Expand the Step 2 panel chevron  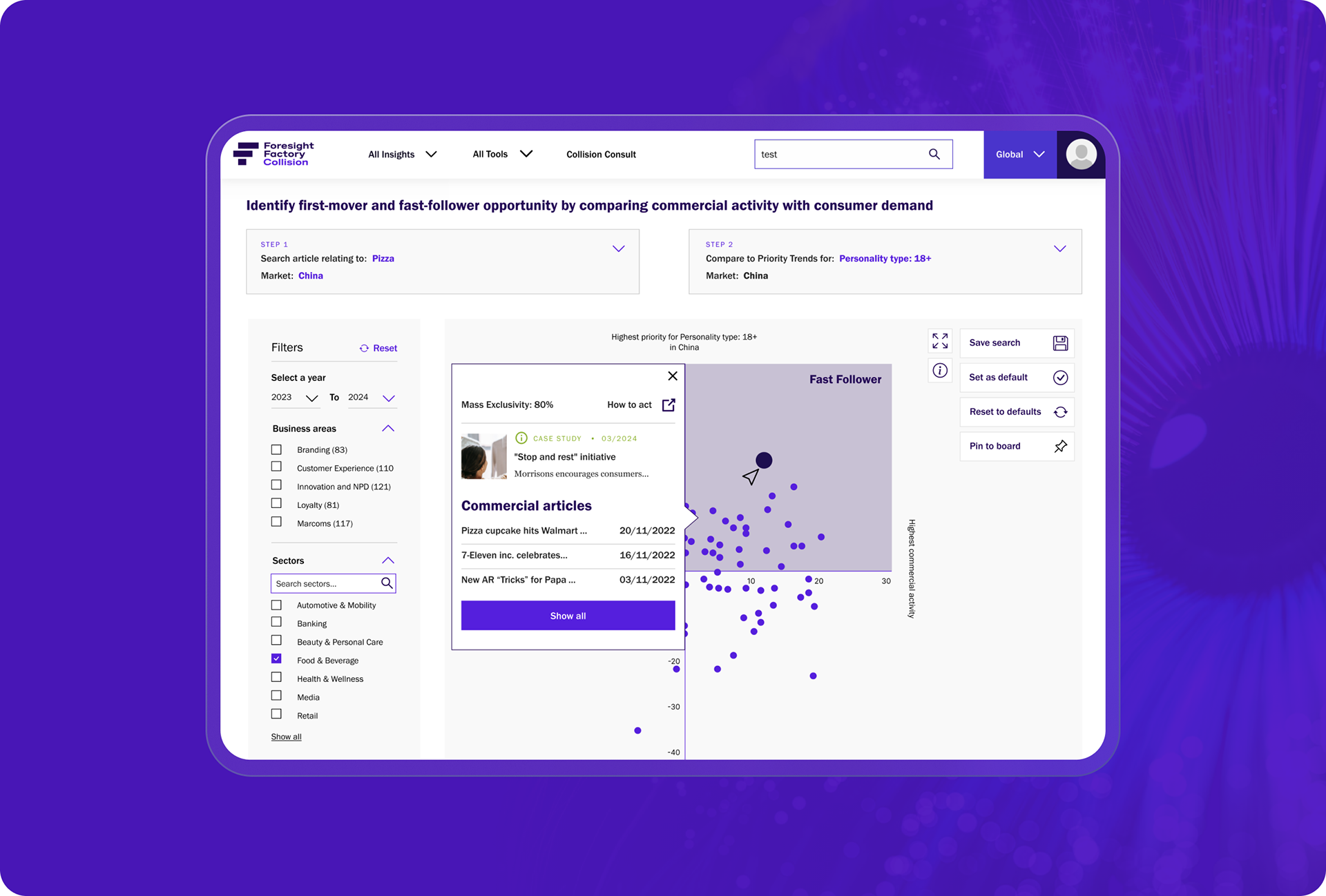tap(1060, 249)
